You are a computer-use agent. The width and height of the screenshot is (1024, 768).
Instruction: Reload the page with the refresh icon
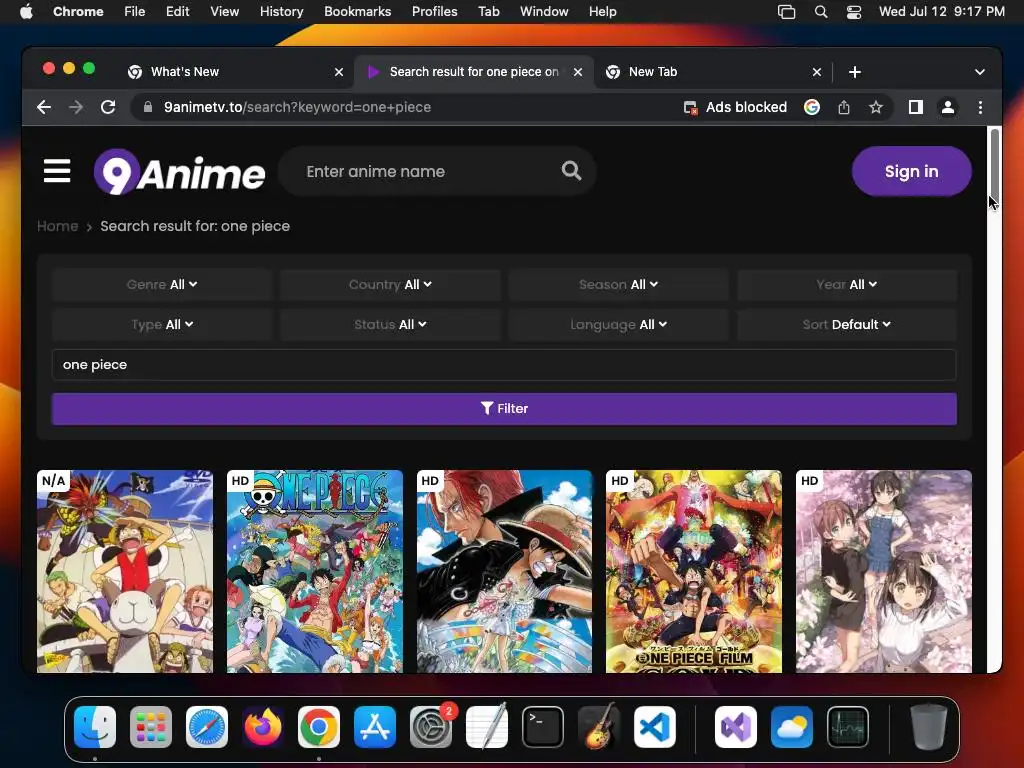point(108,107)
